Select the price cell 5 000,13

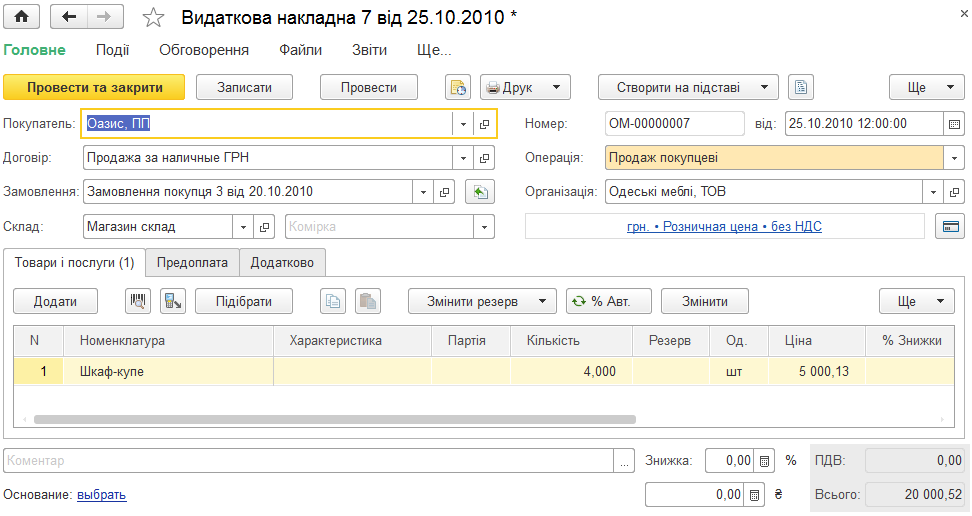tap(817, 372)
